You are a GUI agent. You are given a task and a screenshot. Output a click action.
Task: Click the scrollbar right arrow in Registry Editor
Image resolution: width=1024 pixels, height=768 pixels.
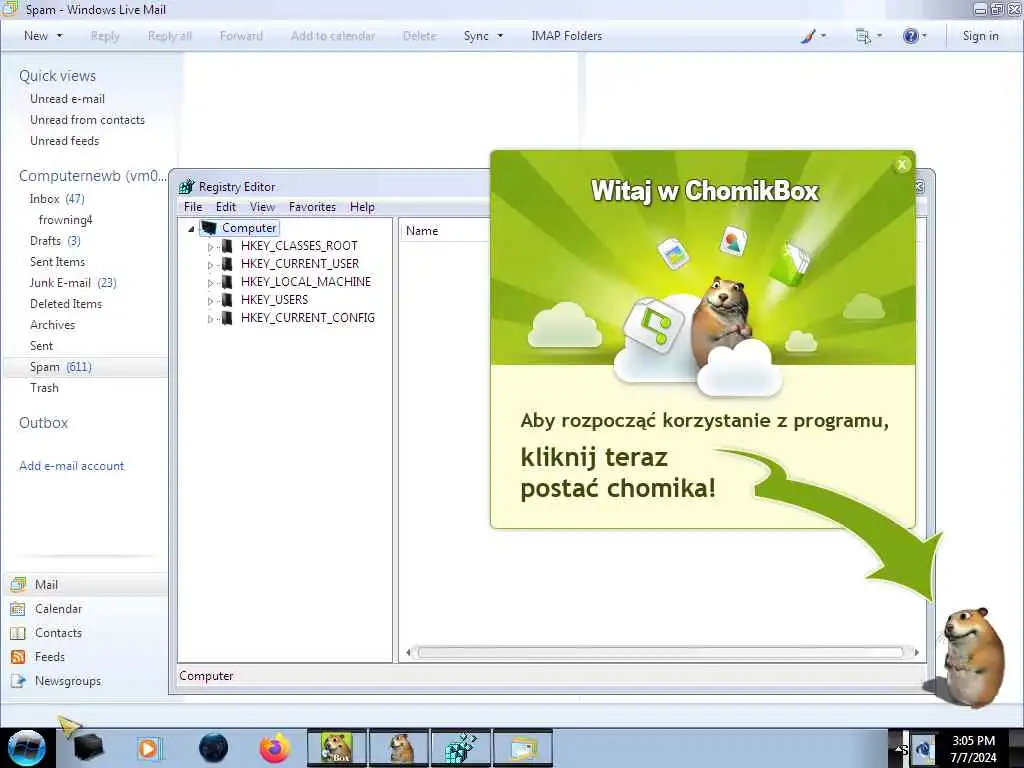[x=916, y=652]
